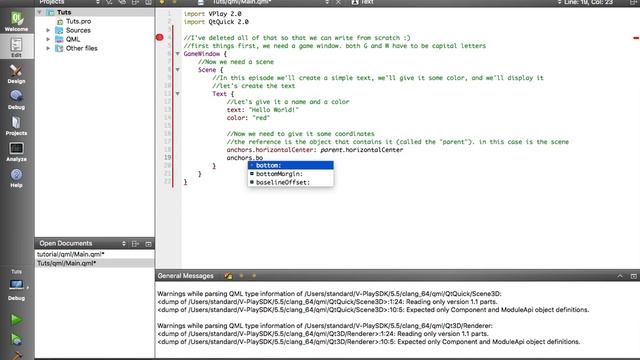
Task: Collapse the Tuts project tree
Action: pos(40,13)
